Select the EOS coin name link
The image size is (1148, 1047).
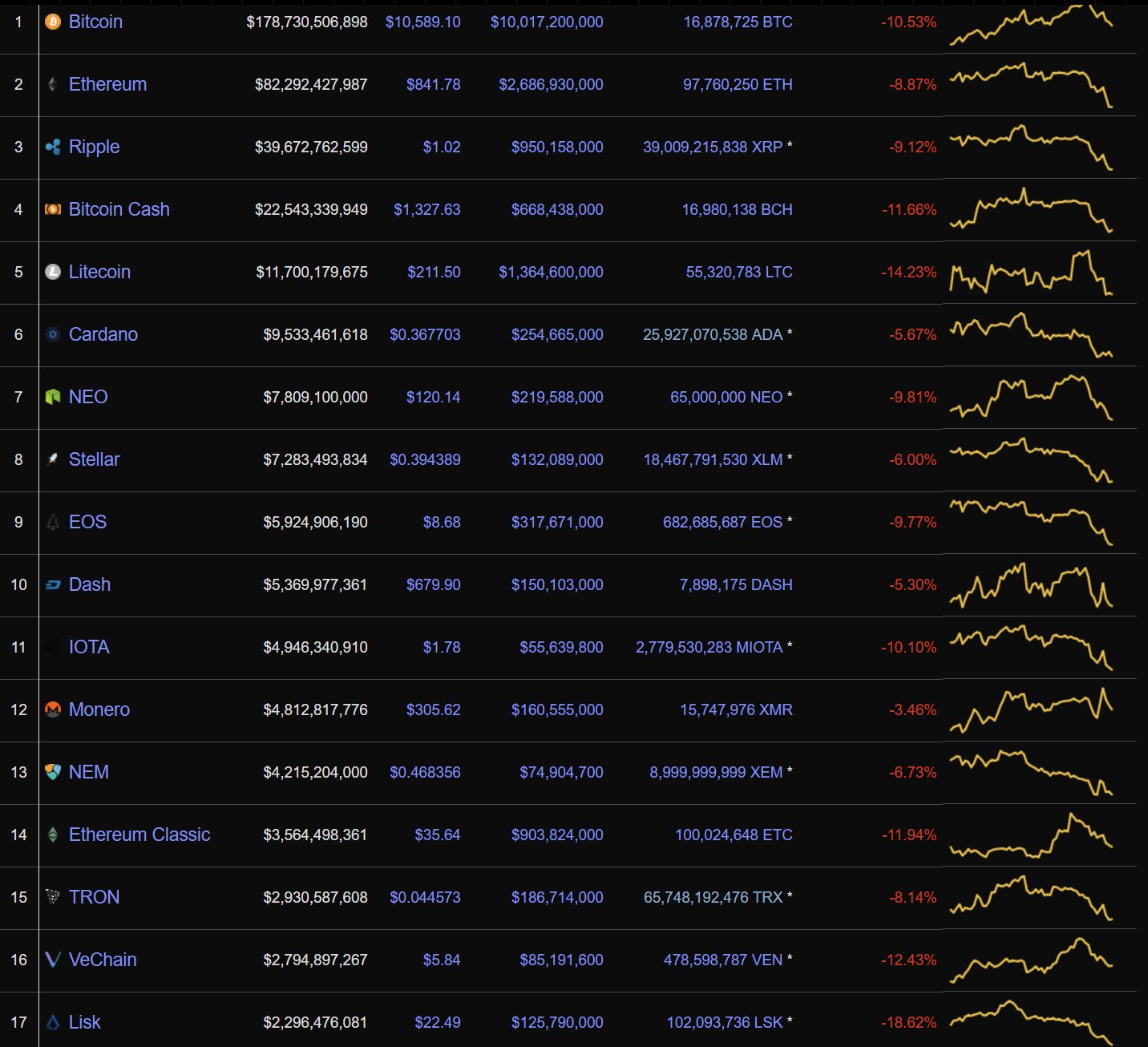tap(87, 522)
